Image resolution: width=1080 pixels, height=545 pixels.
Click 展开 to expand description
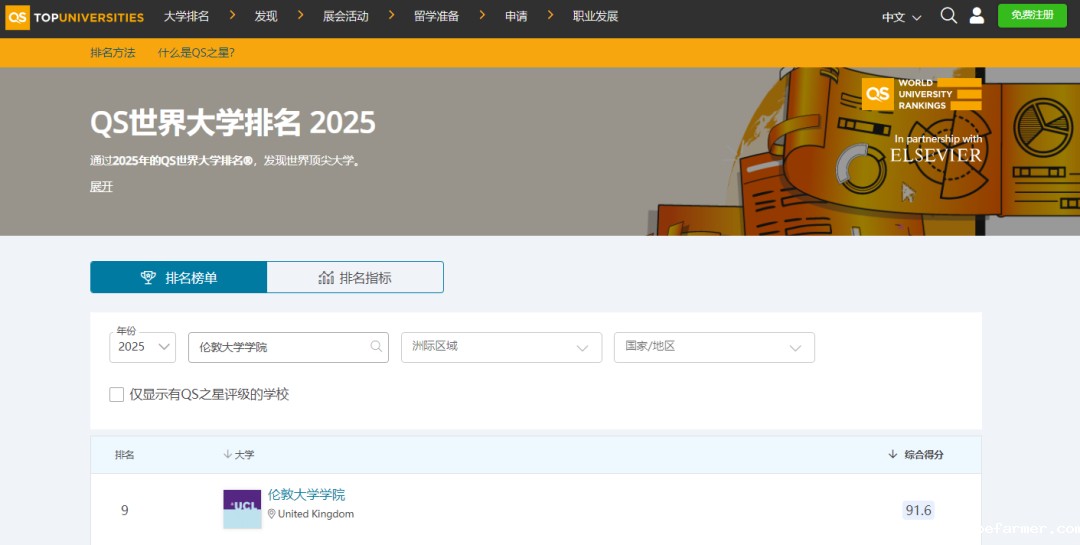[x=101, y=187]
